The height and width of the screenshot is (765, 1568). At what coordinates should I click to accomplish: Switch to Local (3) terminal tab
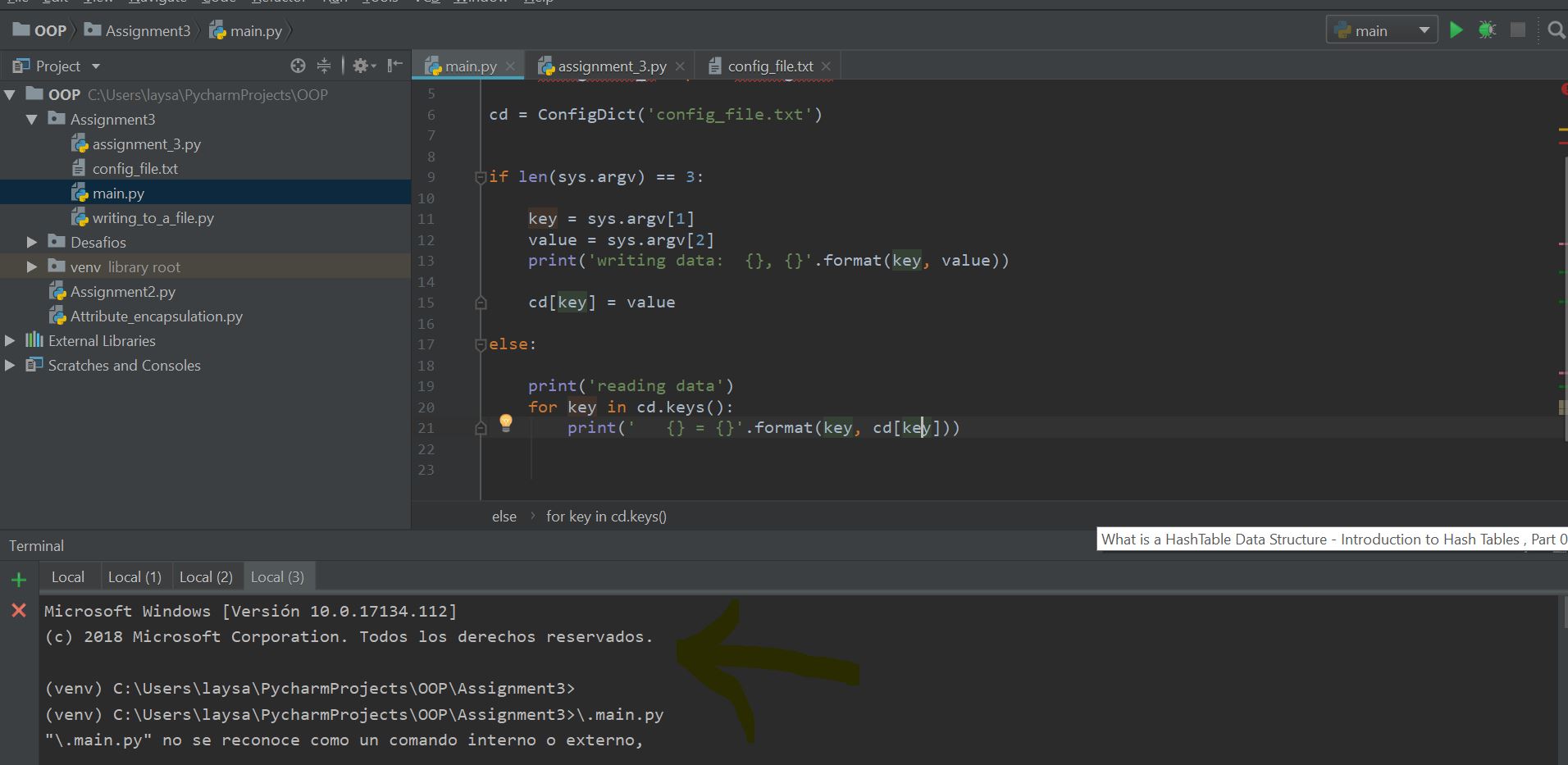277,577
